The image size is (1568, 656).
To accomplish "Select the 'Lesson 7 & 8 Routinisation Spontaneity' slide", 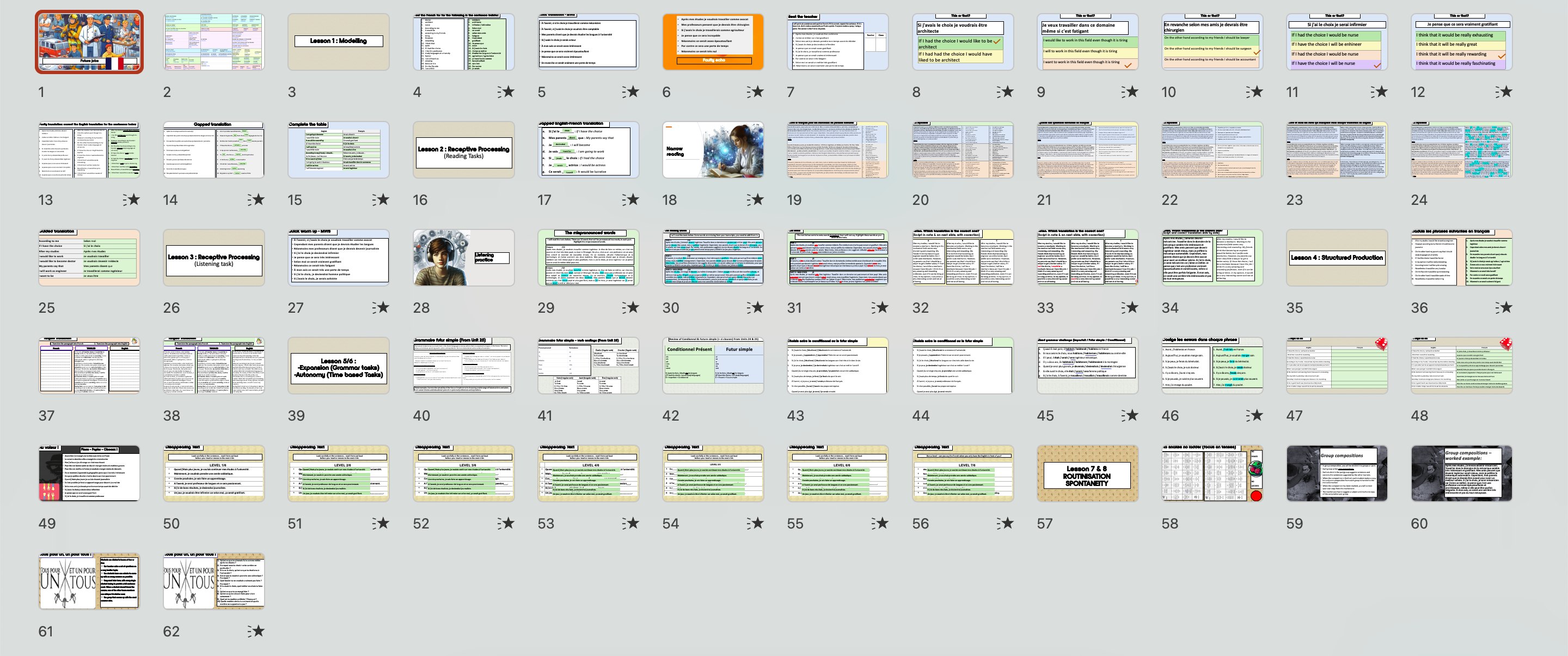I will (x=1087, y=473).
